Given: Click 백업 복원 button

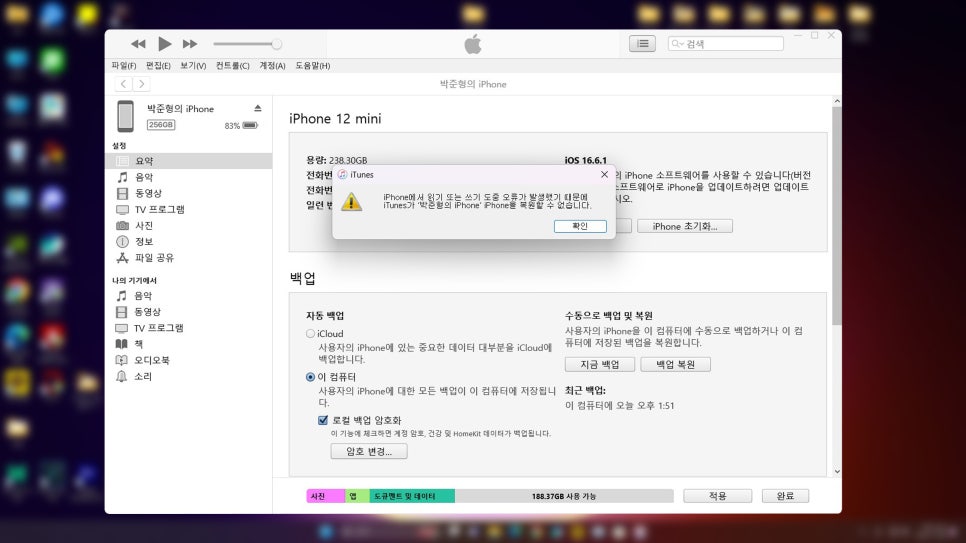Looking at the screenshot, I should click(675, 364).
